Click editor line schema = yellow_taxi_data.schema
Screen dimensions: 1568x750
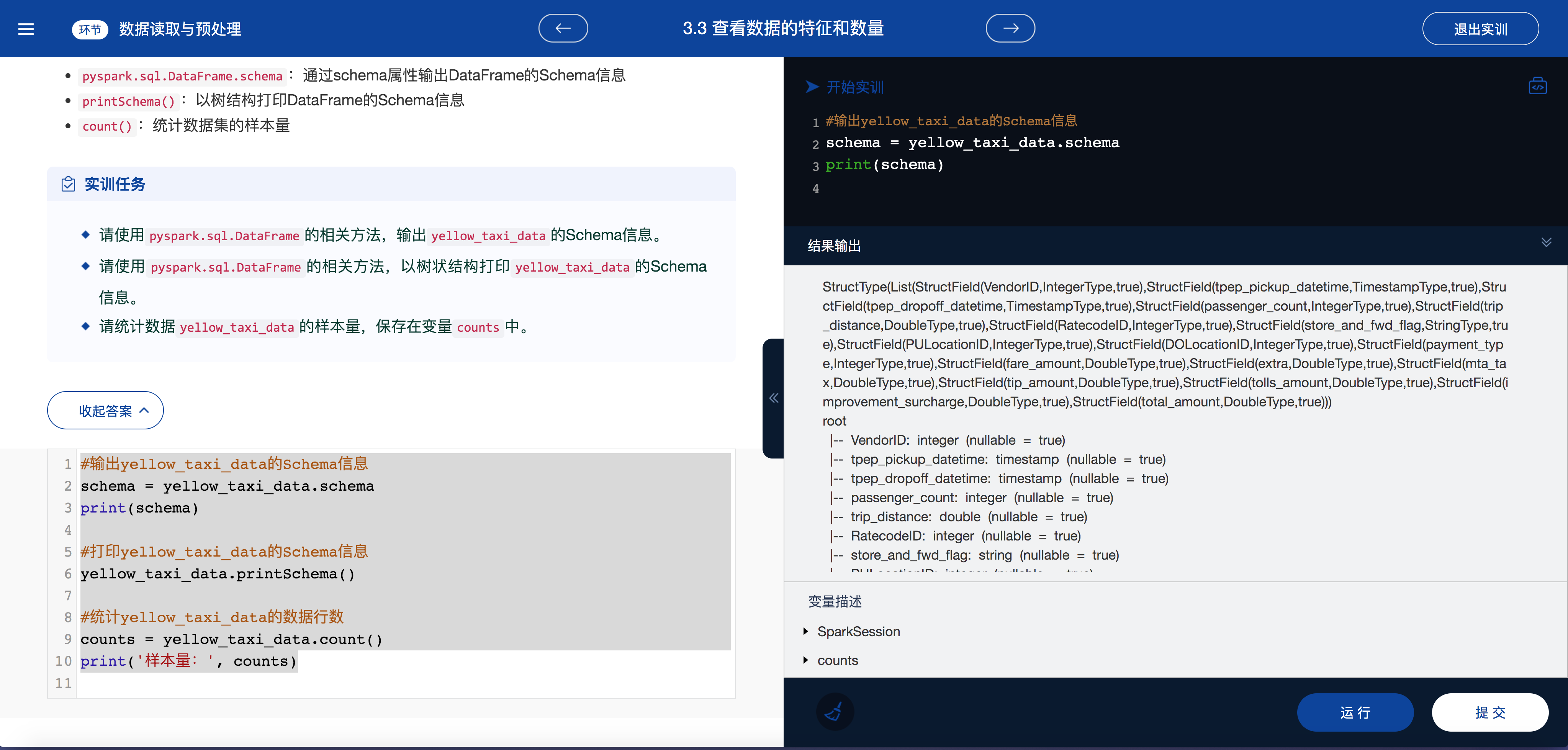(x=972, y=142)
